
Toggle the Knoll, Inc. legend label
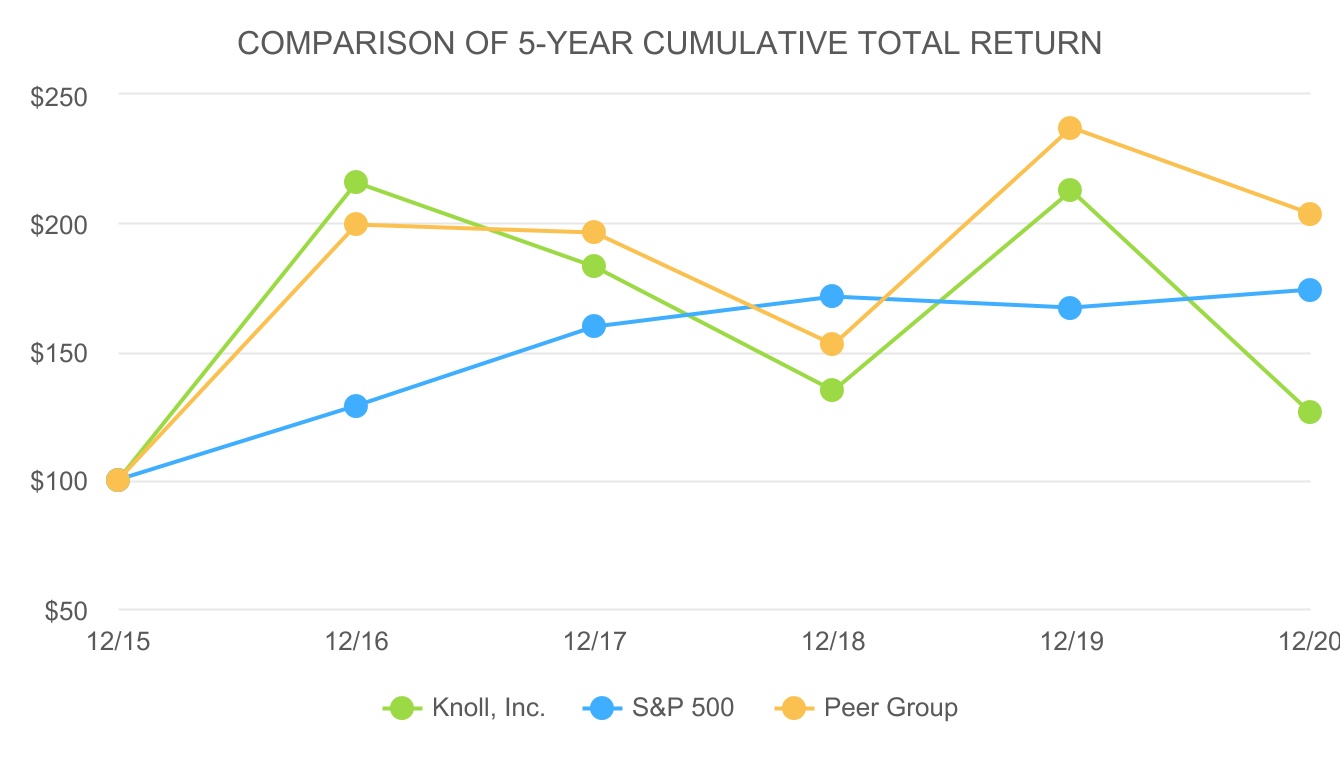pos(488,708)
